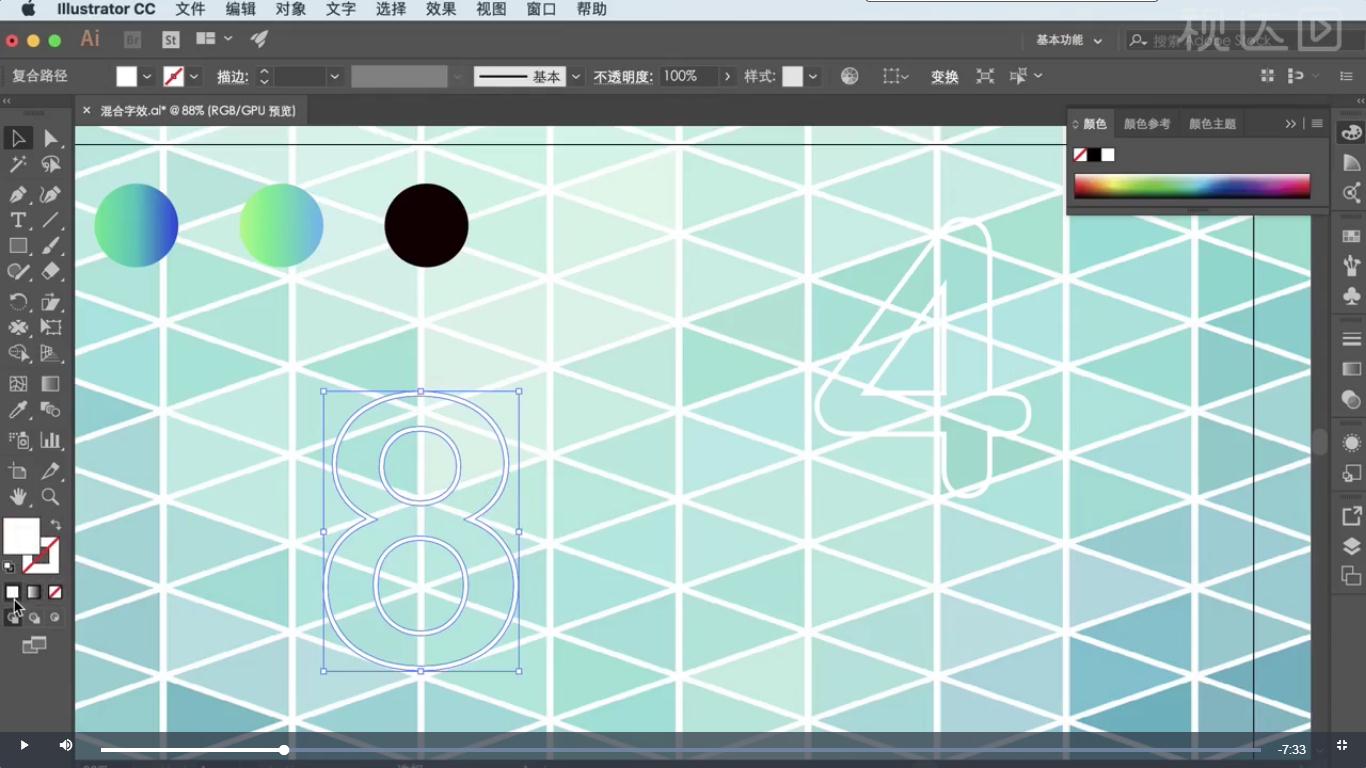Reset to default fill and stroke
This screenshot has height=768, width=1366.
pos(9,567)
